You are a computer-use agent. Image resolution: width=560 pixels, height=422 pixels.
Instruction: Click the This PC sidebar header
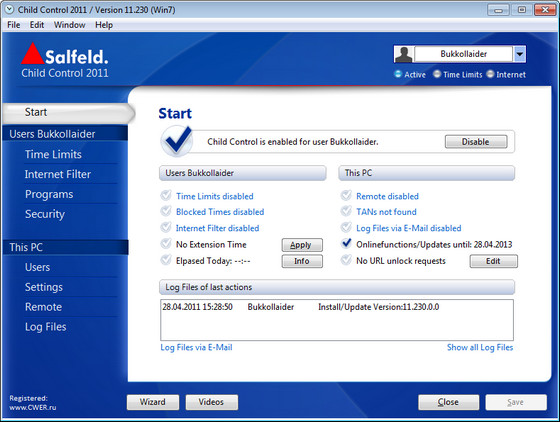point(65,247)
